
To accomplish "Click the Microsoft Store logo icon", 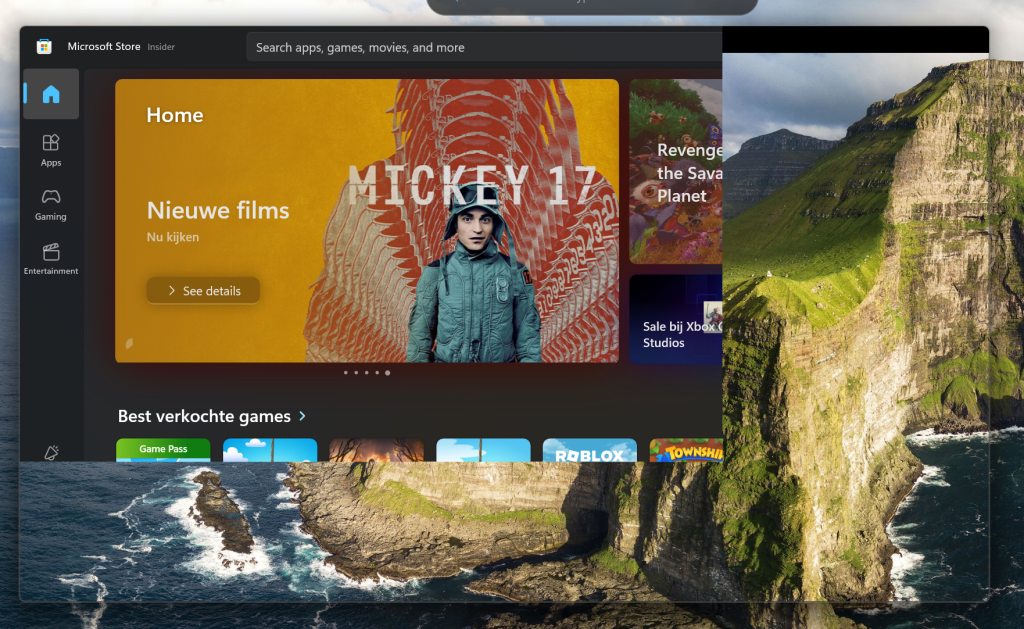I will click(x=44, y=47).
